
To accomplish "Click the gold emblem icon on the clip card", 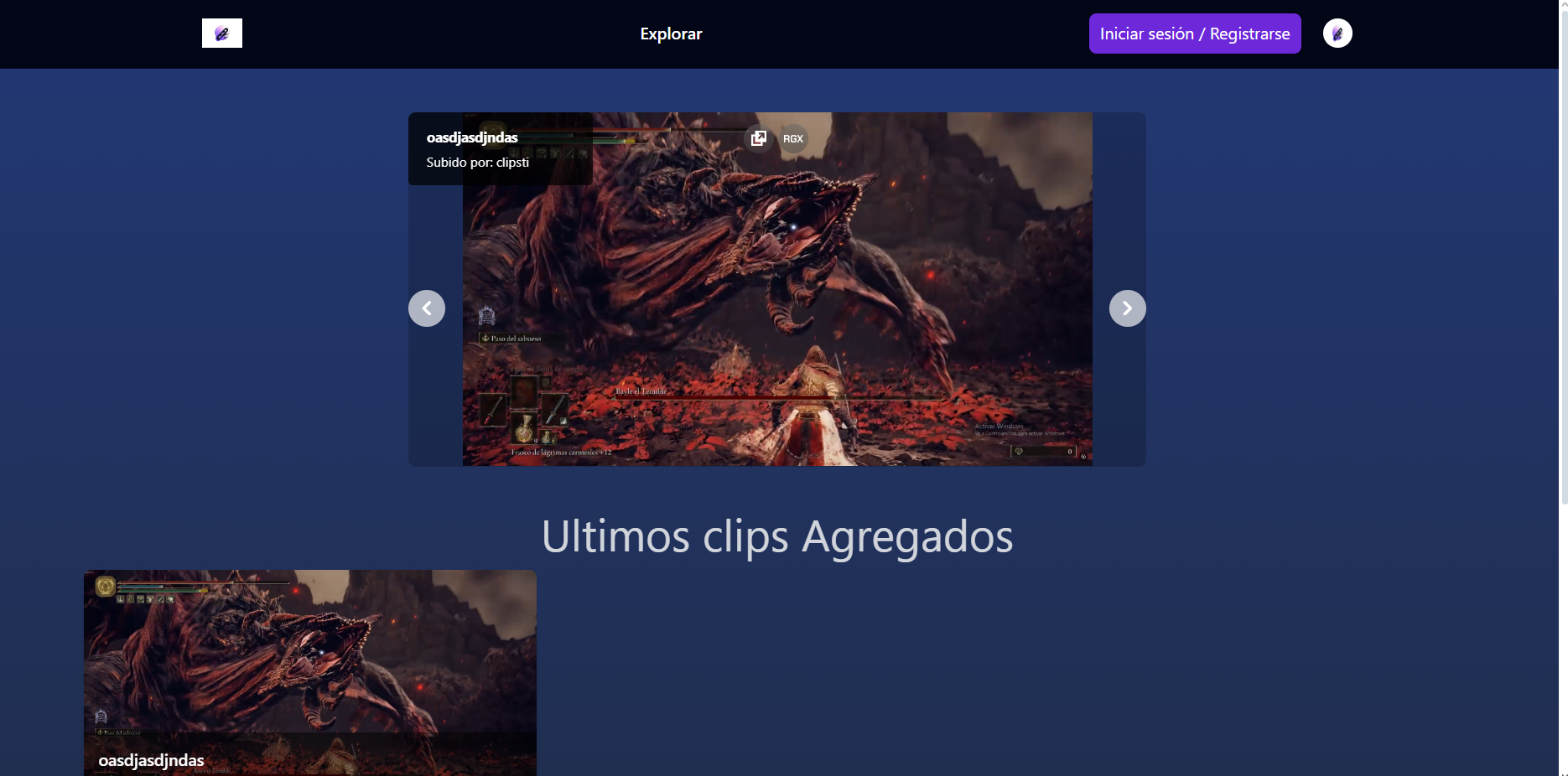I will [x=106, y=586].
